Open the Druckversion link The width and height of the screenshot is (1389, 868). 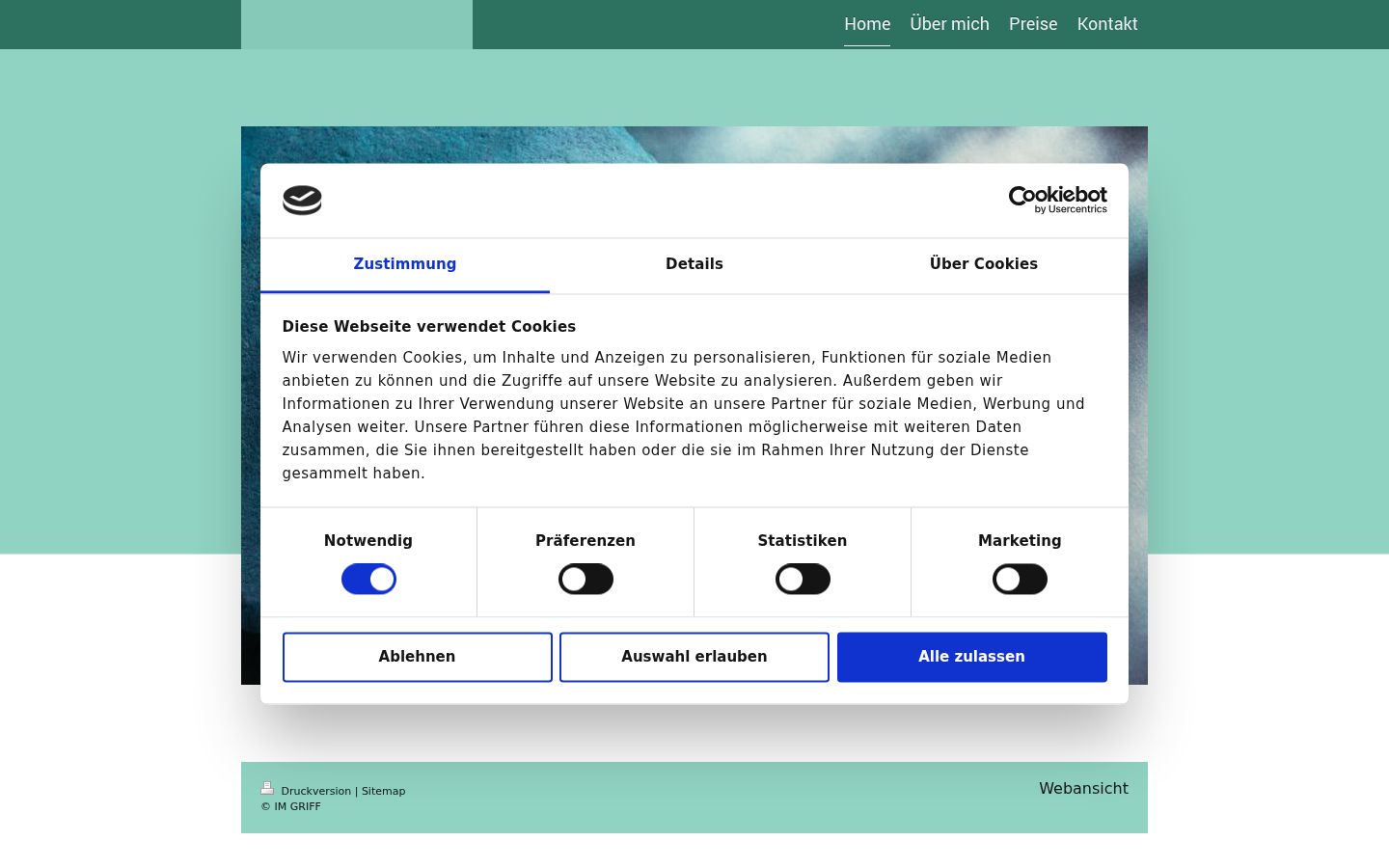click(315, 791)
